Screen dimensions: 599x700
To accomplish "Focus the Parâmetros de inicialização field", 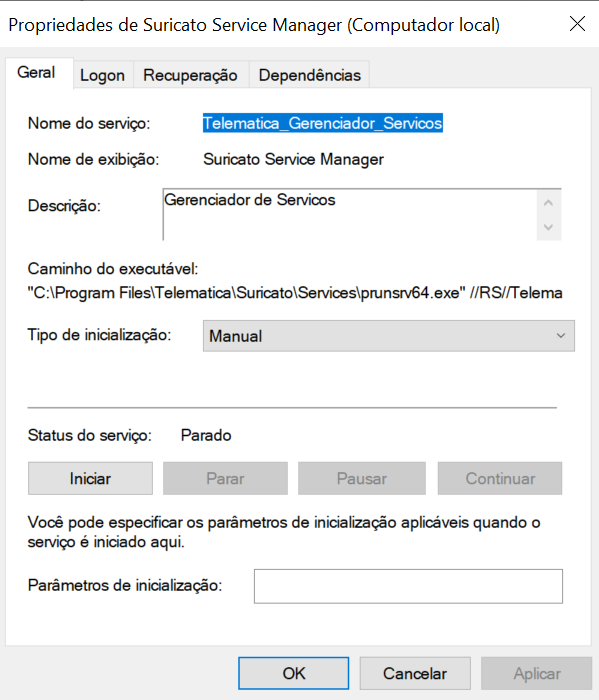I will pos(408,586).
